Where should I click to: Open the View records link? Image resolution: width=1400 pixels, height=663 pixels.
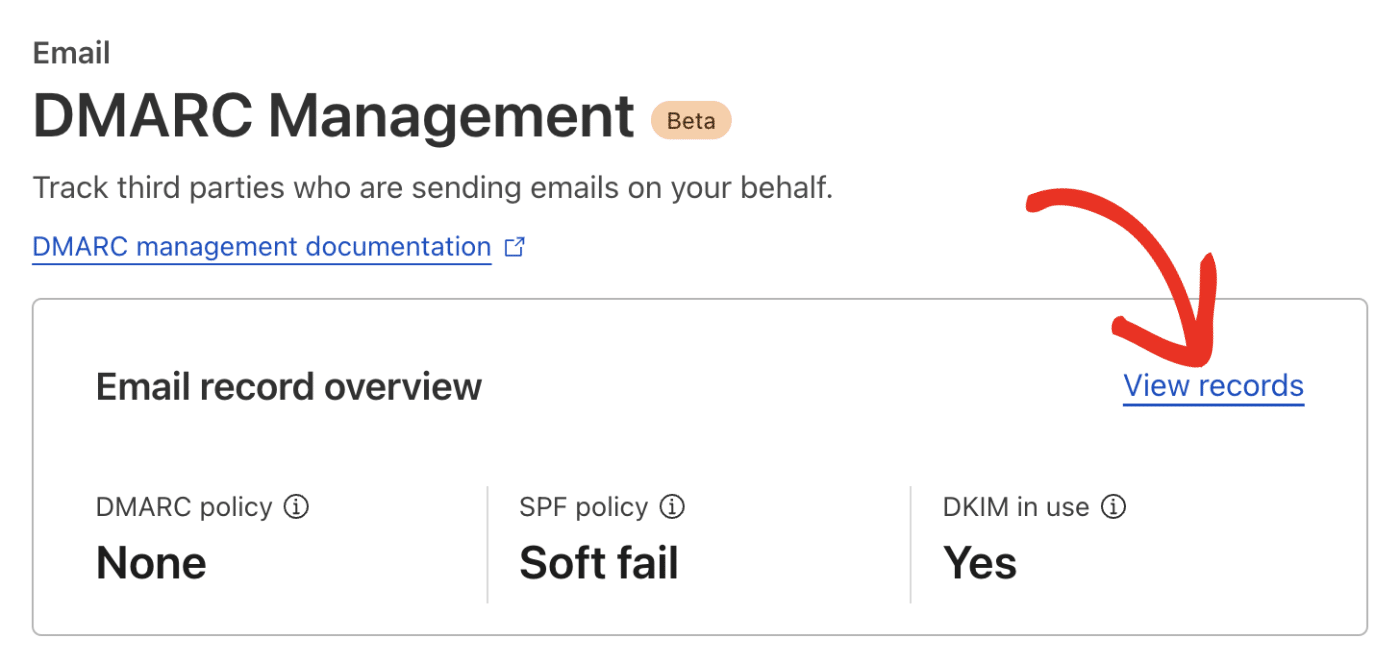(x=1214, y=386)
